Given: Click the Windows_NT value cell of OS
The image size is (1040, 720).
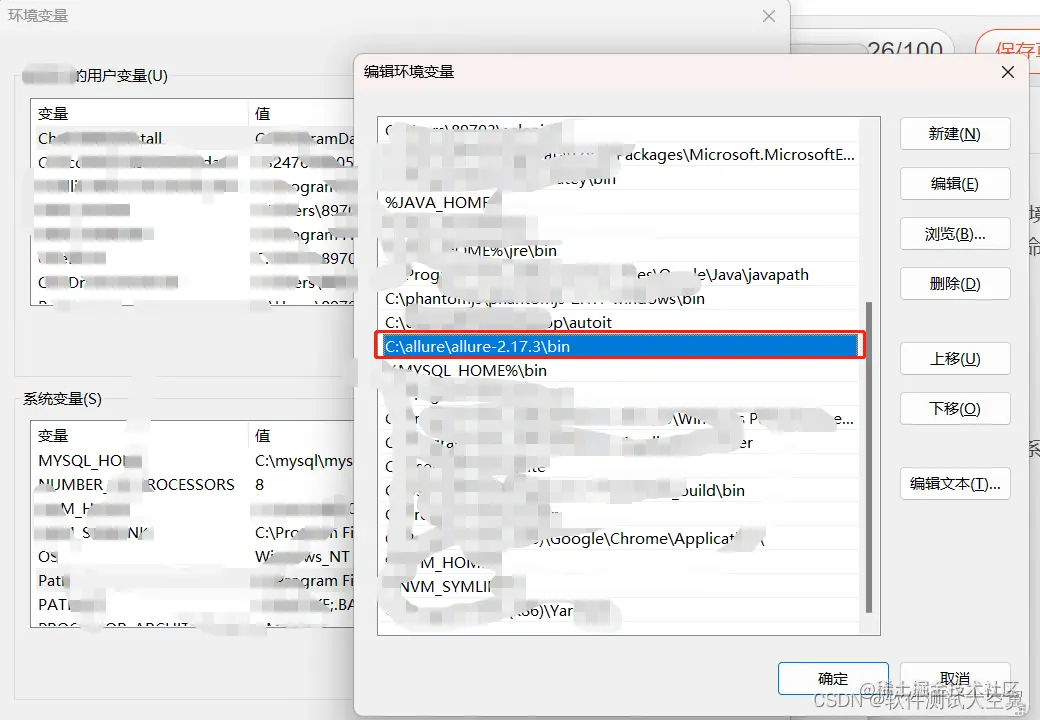Looking at the screenshot, I should tap(302, 556).
